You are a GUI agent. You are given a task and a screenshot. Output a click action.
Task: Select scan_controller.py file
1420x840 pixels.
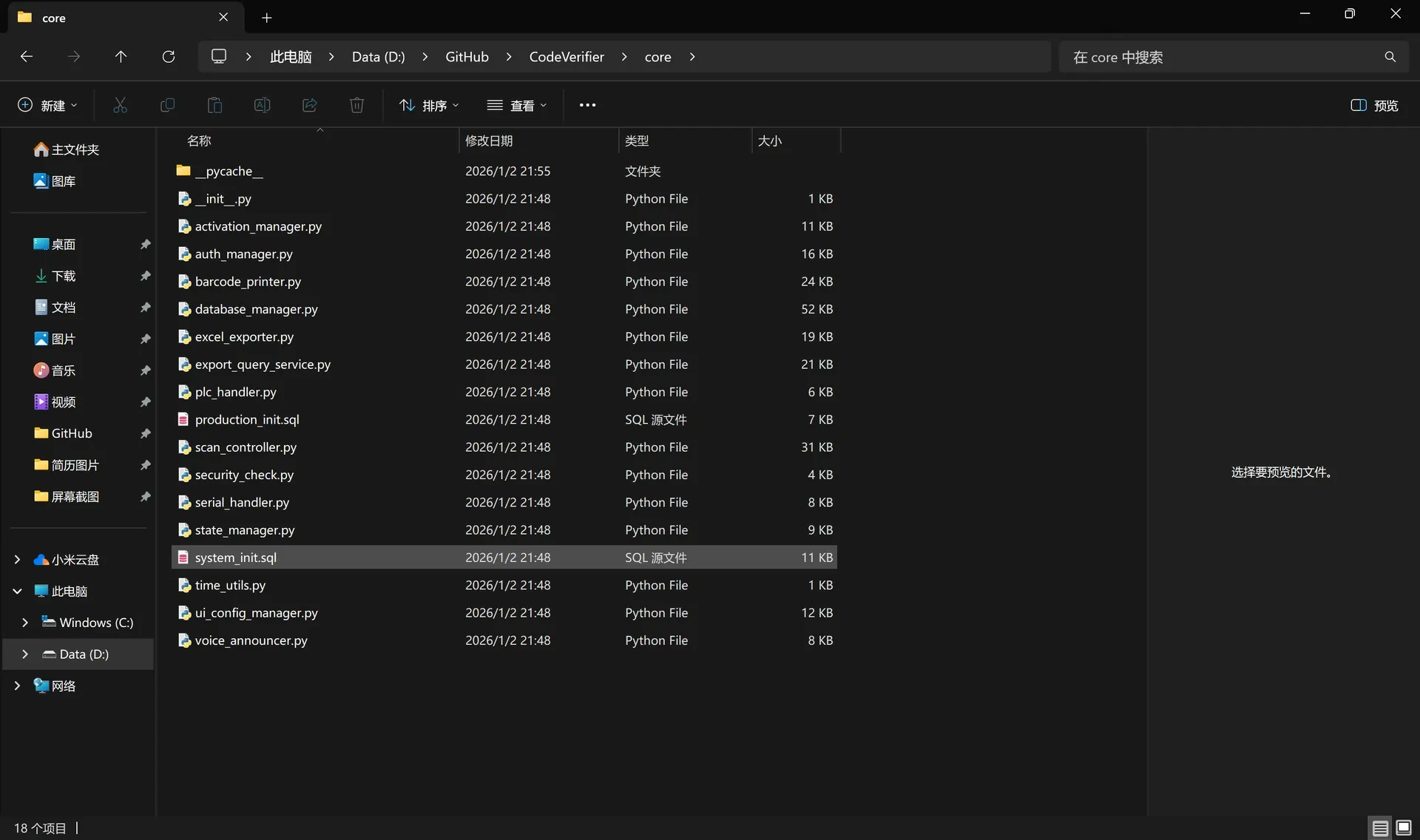point(504,447)
